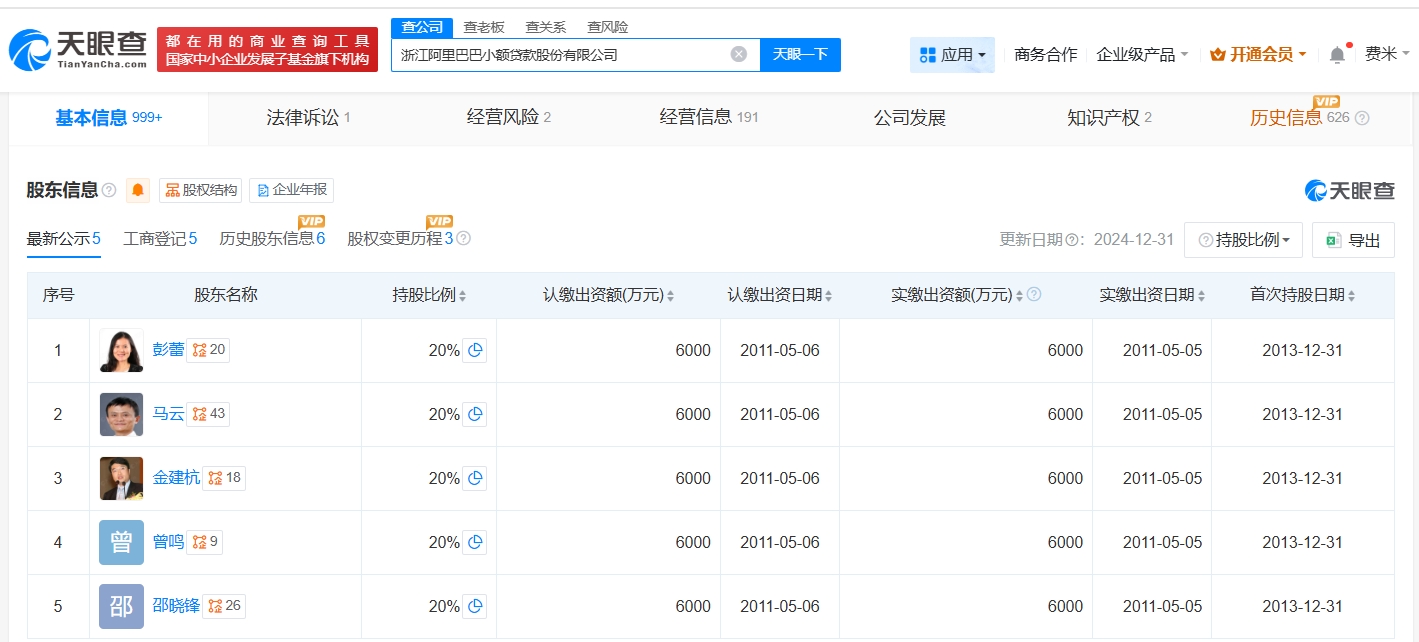
Task: Click the 天眼查 logo to go home
Action: click(78, 48)
